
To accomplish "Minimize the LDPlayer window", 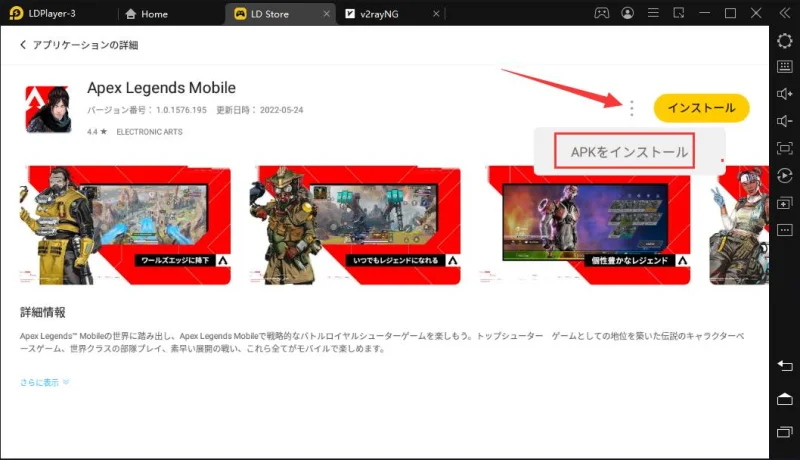I will (x=705, y=13).
